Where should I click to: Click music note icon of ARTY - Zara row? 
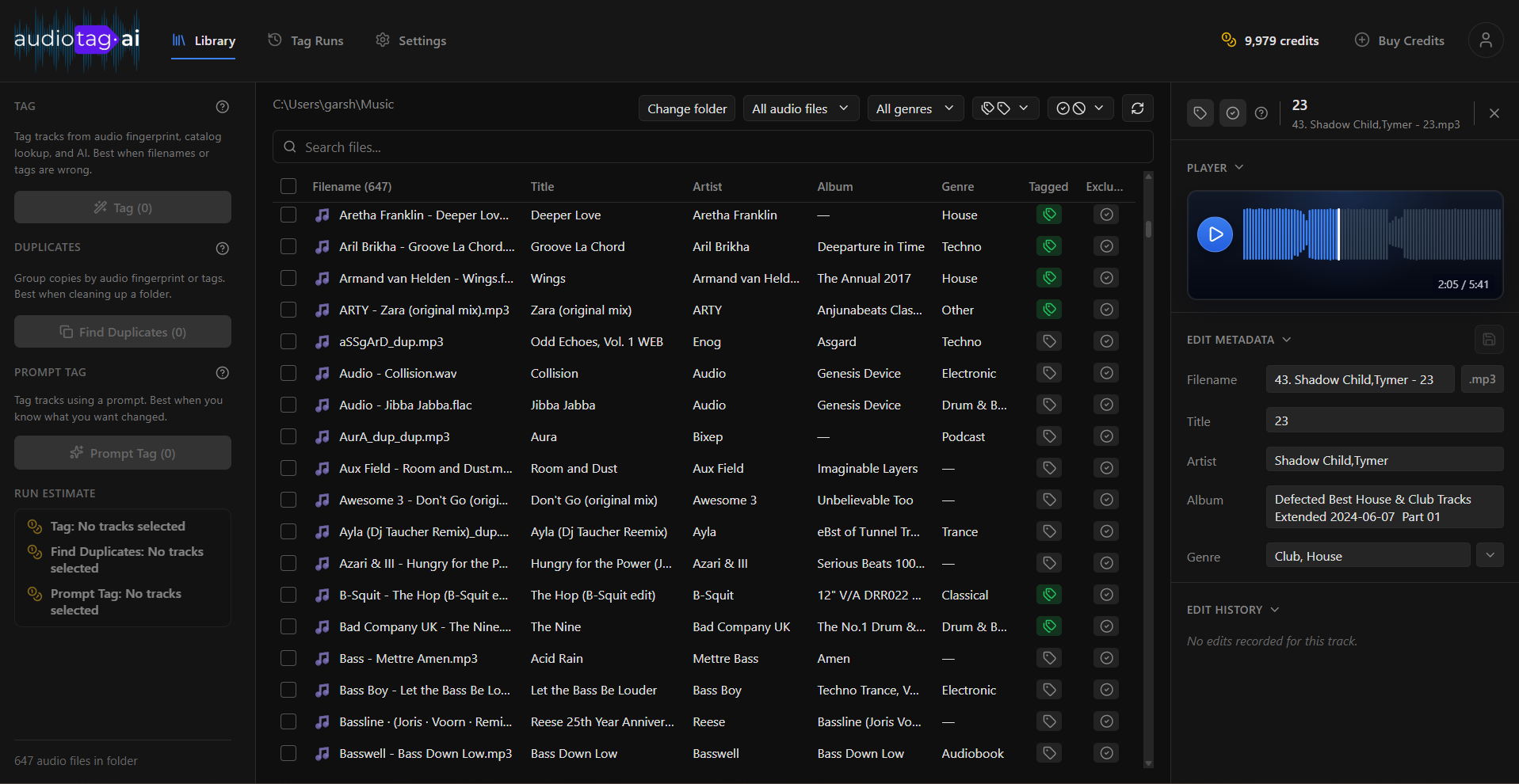pyautogui.click(x=322, y=310)
